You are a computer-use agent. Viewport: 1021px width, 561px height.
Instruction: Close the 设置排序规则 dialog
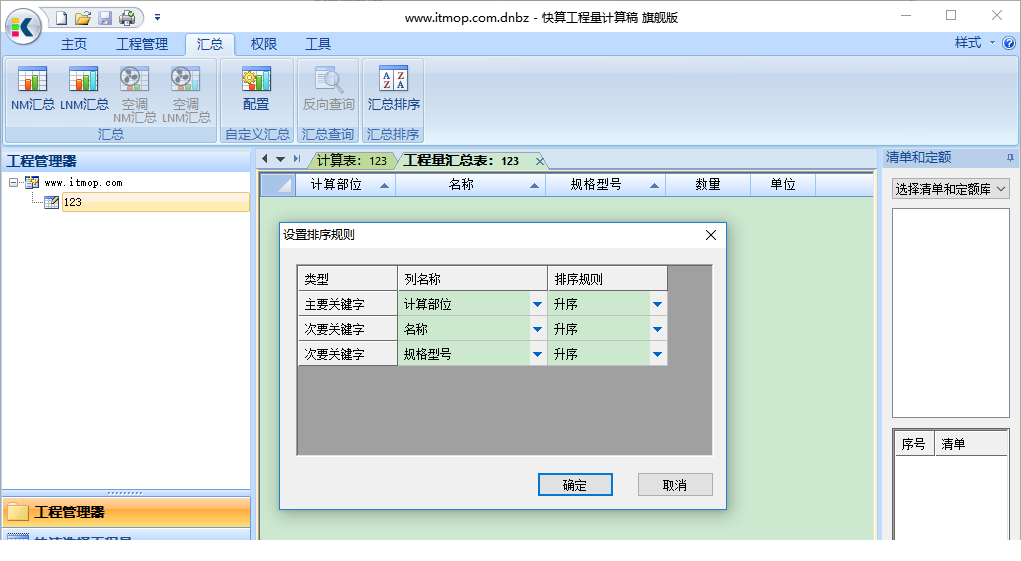pos(711,235)
